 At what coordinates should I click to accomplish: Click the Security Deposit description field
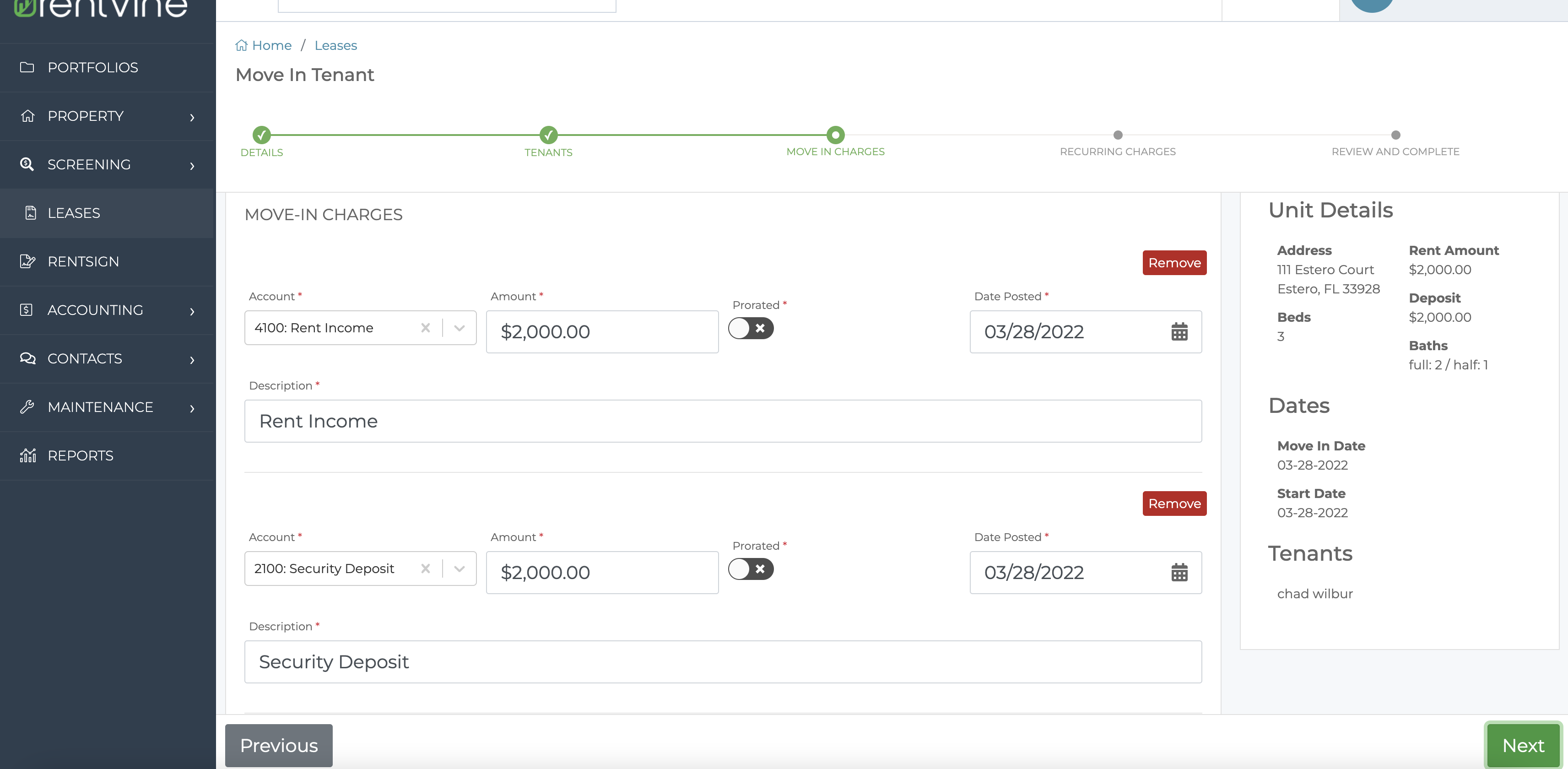tap(723, 661)
